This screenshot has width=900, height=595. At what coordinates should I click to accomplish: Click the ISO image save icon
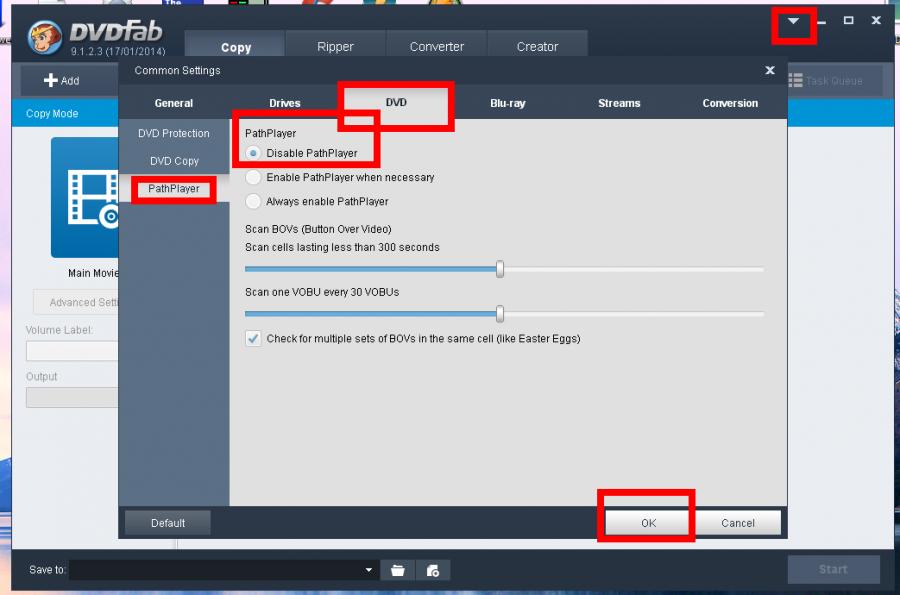[x=433, y=570]
